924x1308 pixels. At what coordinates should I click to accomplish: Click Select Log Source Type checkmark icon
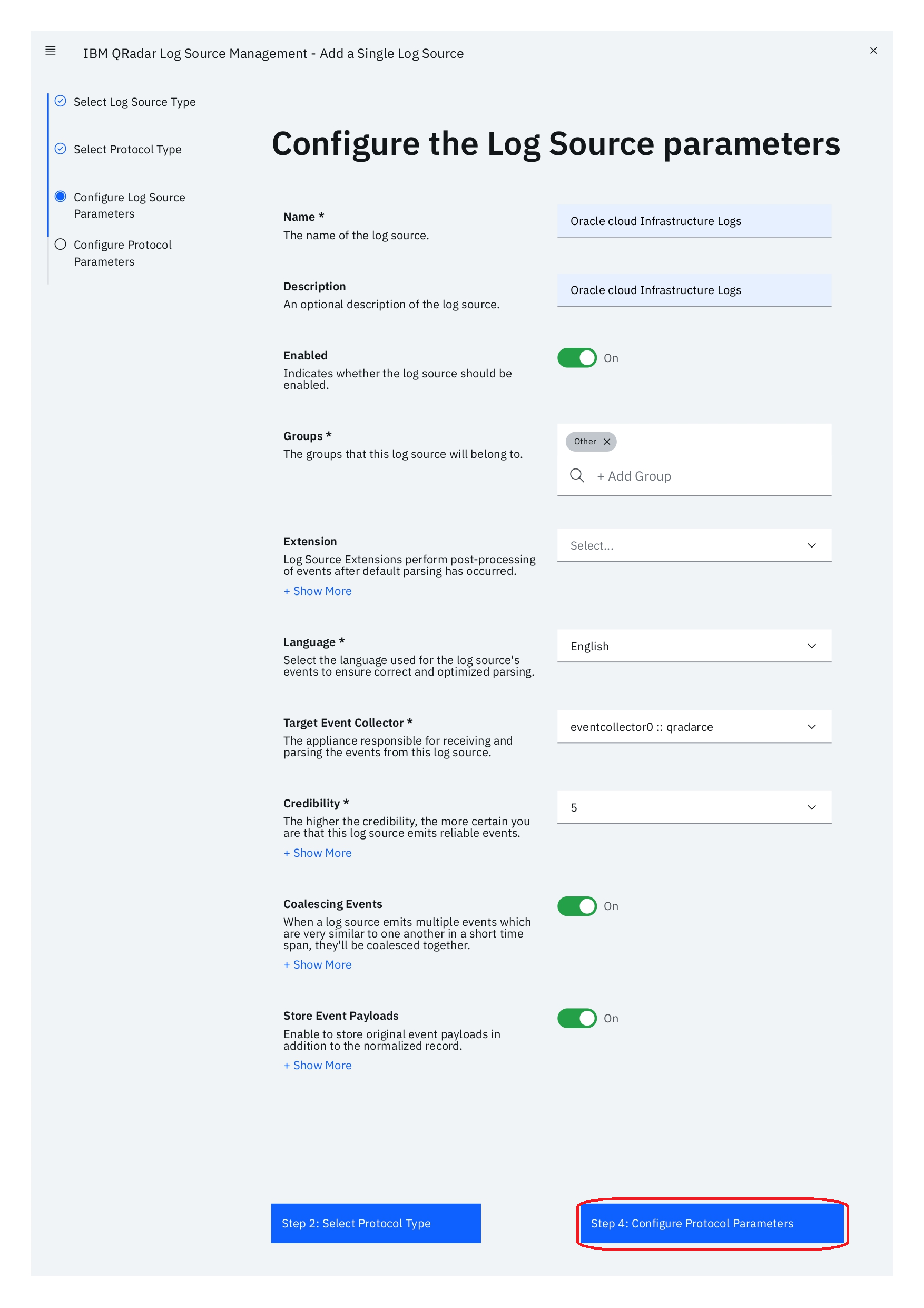(x=61, y=101)
